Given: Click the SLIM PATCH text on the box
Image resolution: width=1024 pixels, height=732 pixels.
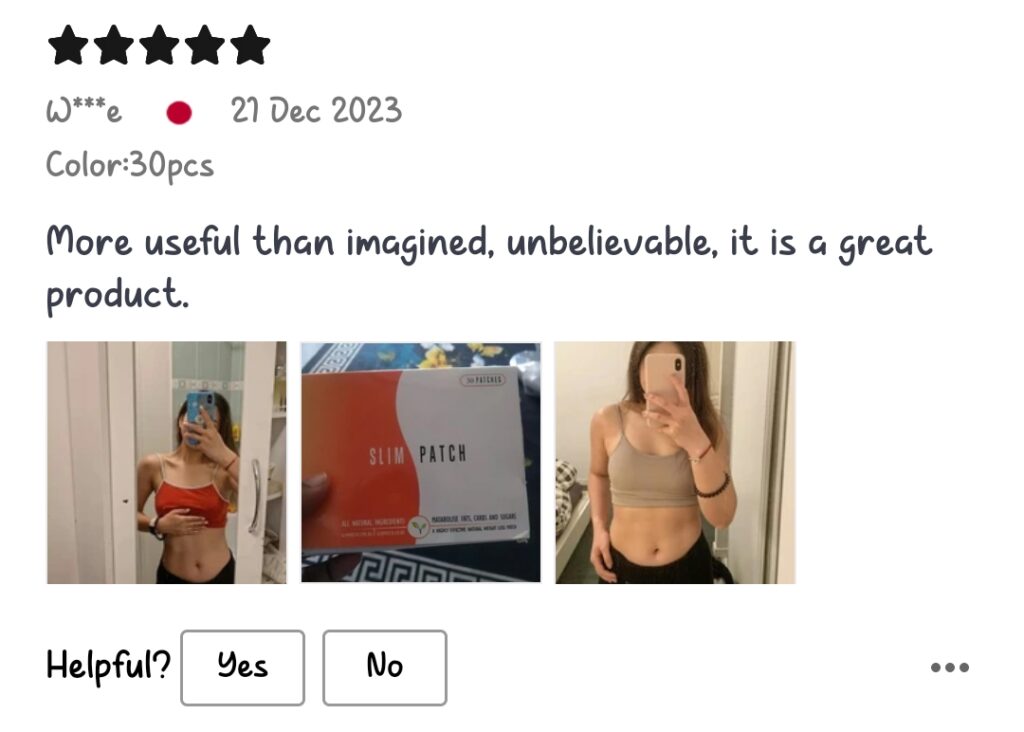Looking at the screenshot, I should [418, 454].
